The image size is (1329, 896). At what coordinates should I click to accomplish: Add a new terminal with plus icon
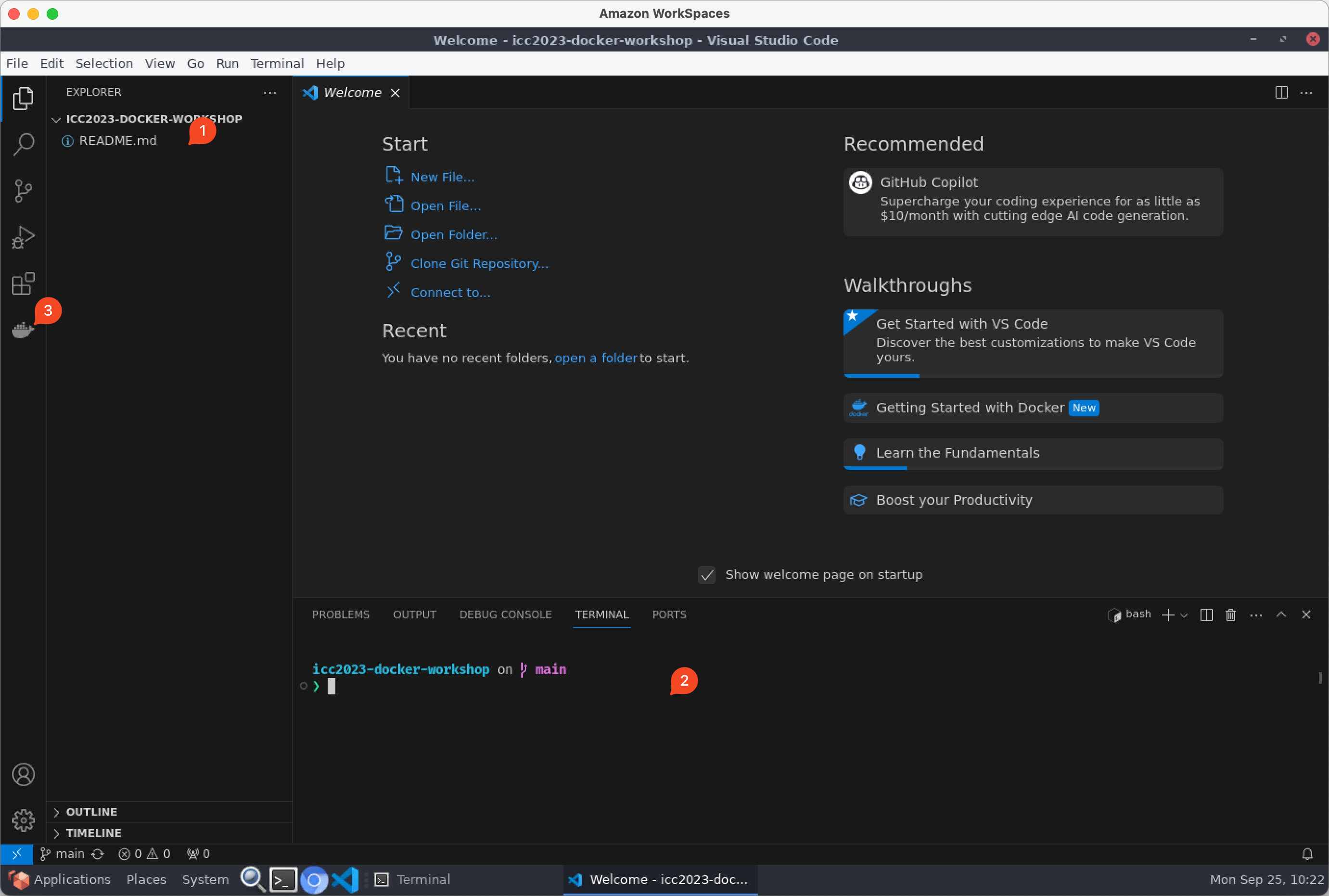coord(1168,615)
